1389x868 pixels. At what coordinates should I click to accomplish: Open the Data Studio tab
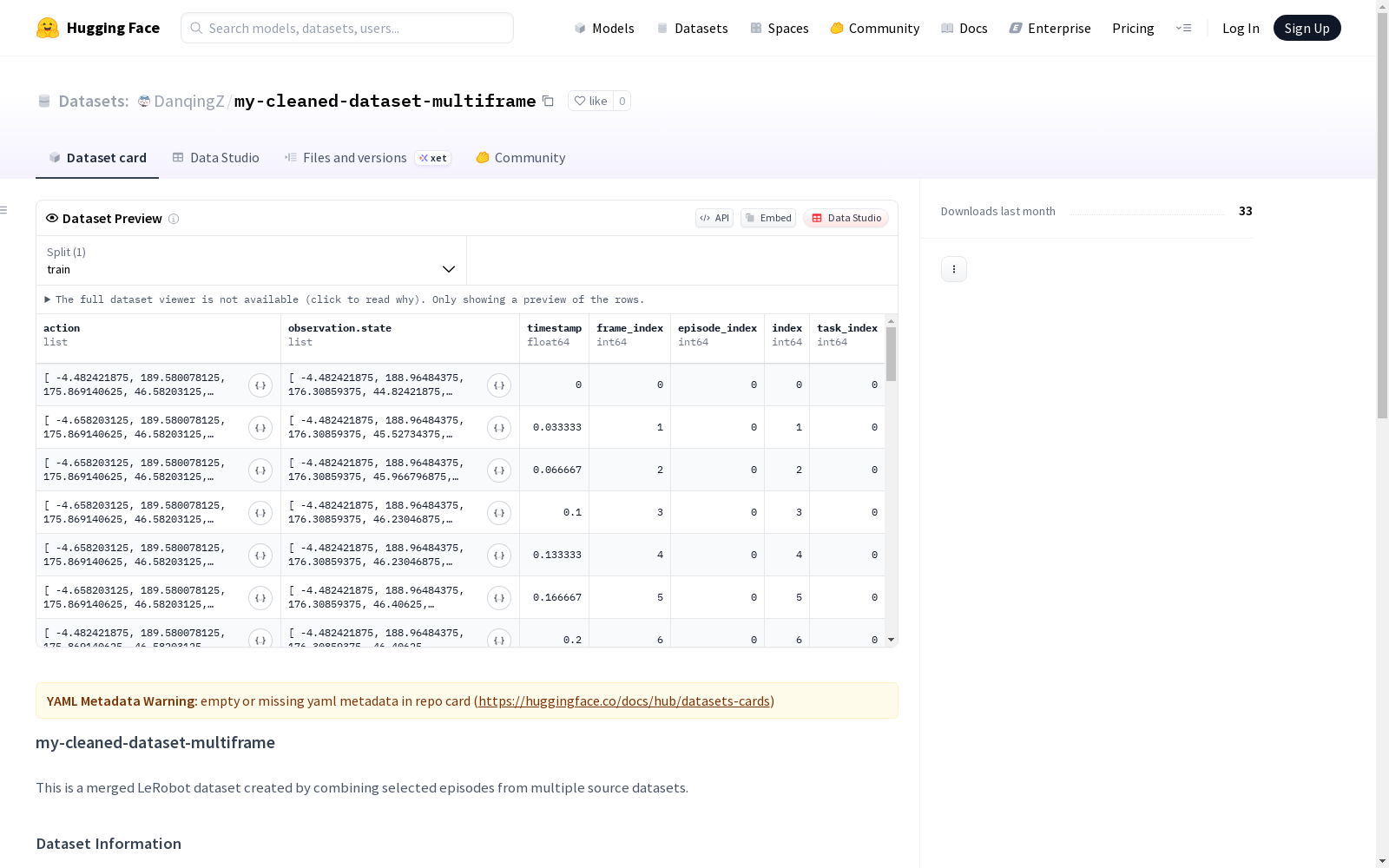215,158
